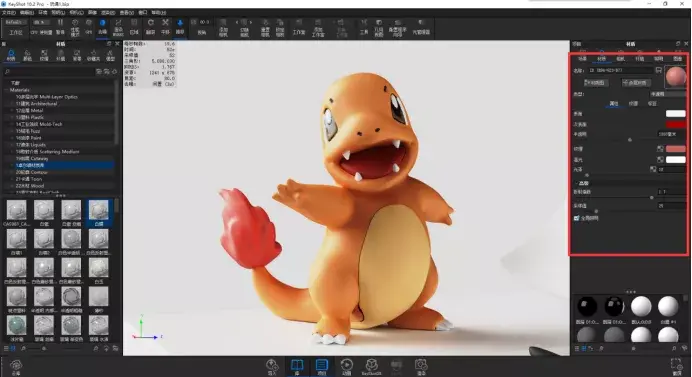Open the Edit (编辑) menu
692x377 pixels.
(x=27, y=13)
